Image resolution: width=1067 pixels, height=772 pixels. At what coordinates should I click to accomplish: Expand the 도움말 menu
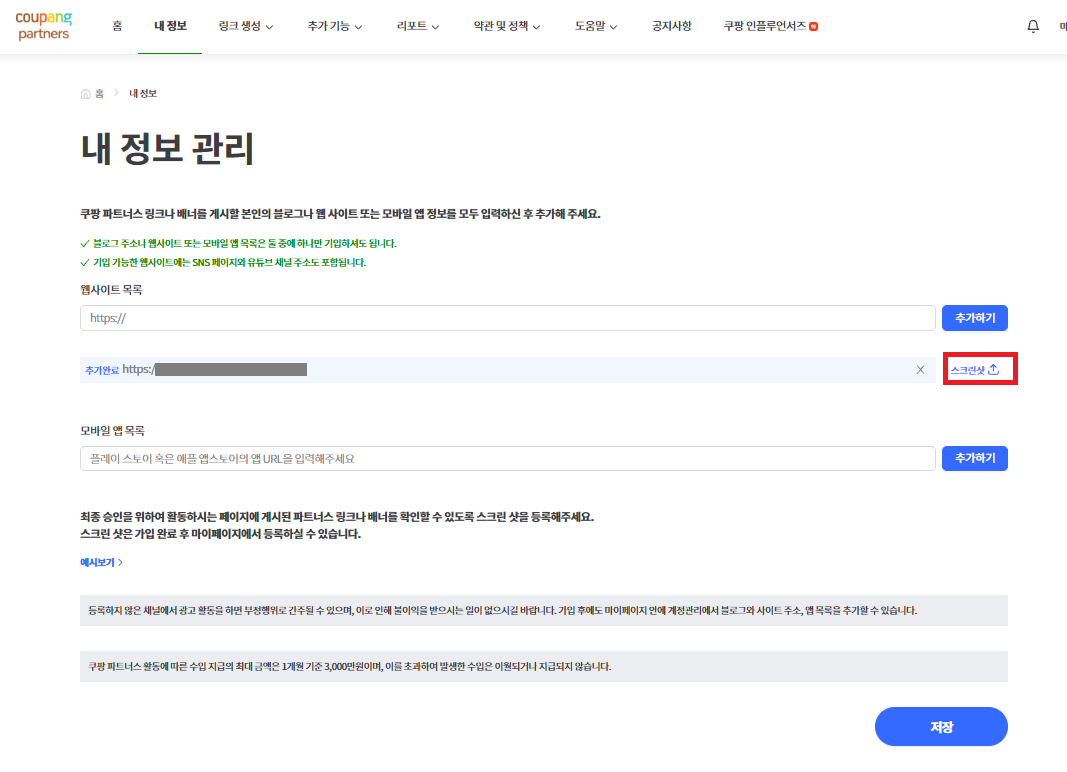click(x=596, y=26)
